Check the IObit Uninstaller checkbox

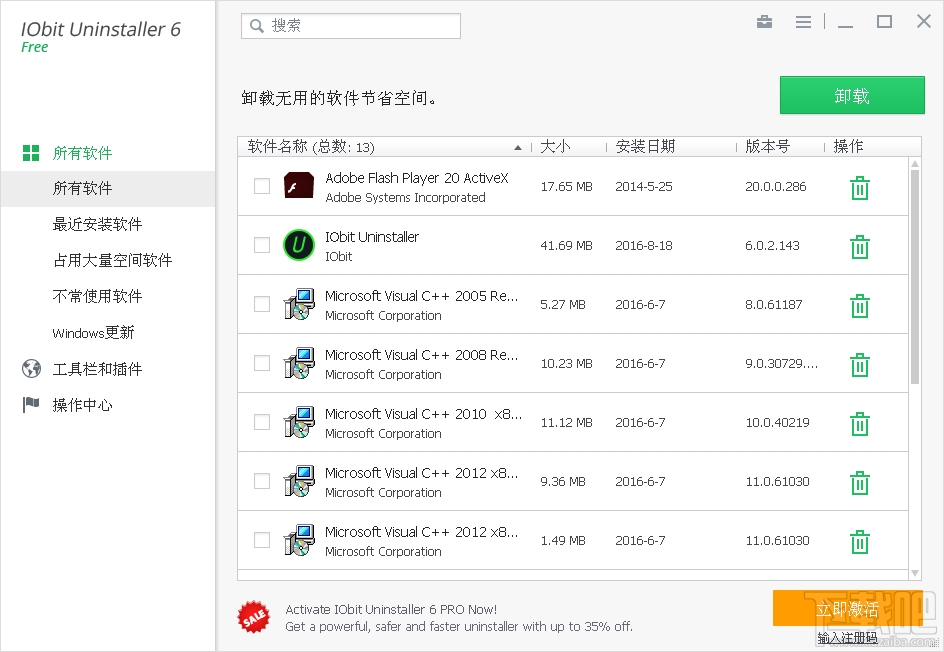pos(261,246)
